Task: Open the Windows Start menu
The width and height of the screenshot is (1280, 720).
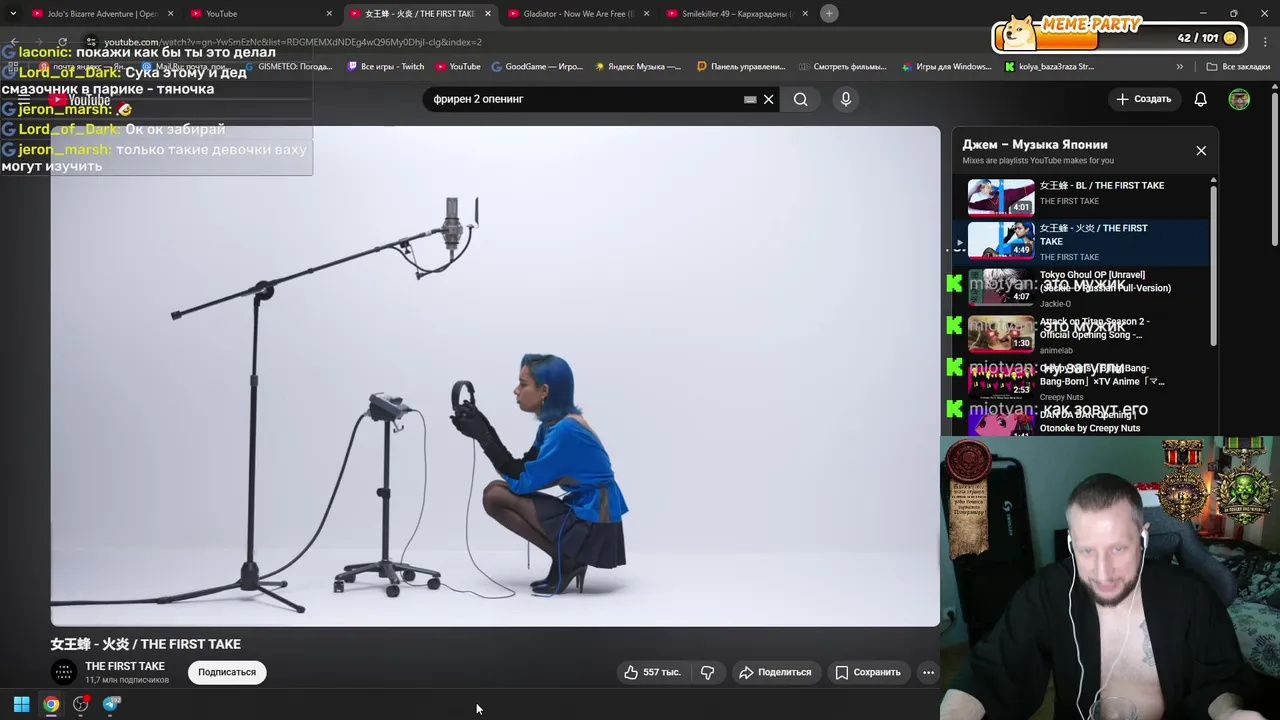Action: tap(21, 704)
